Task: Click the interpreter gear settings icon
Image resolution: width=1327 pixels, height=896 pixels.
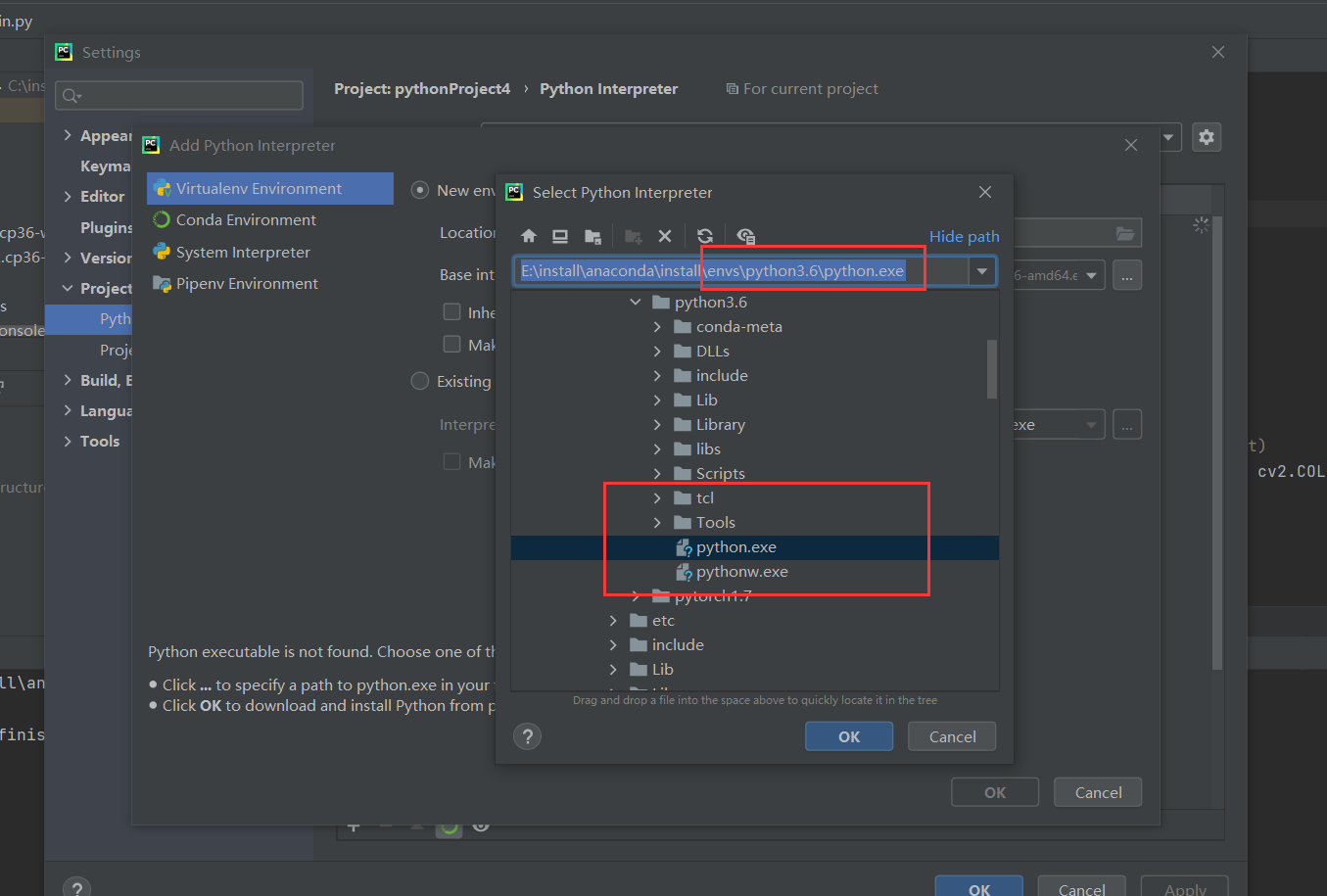Action: click(1207, 137)
